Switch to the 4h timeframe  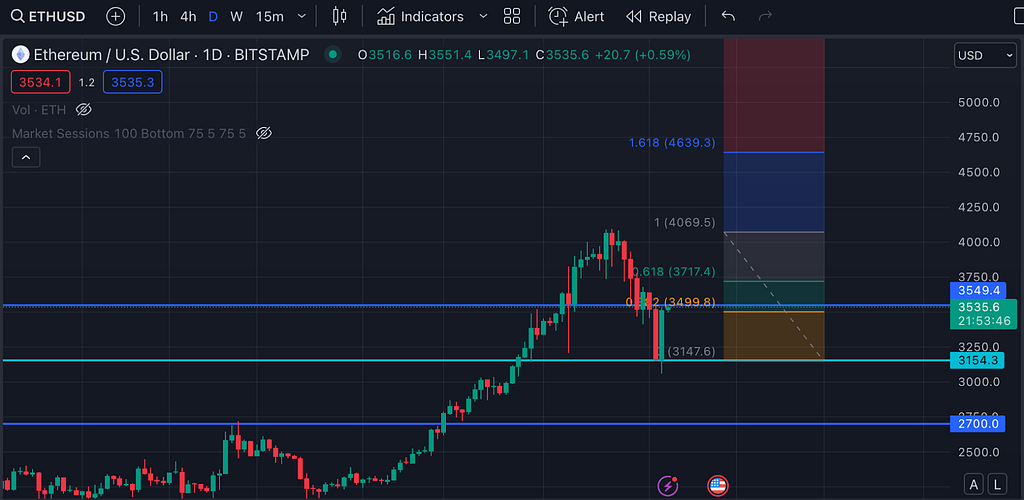(188, 16)
